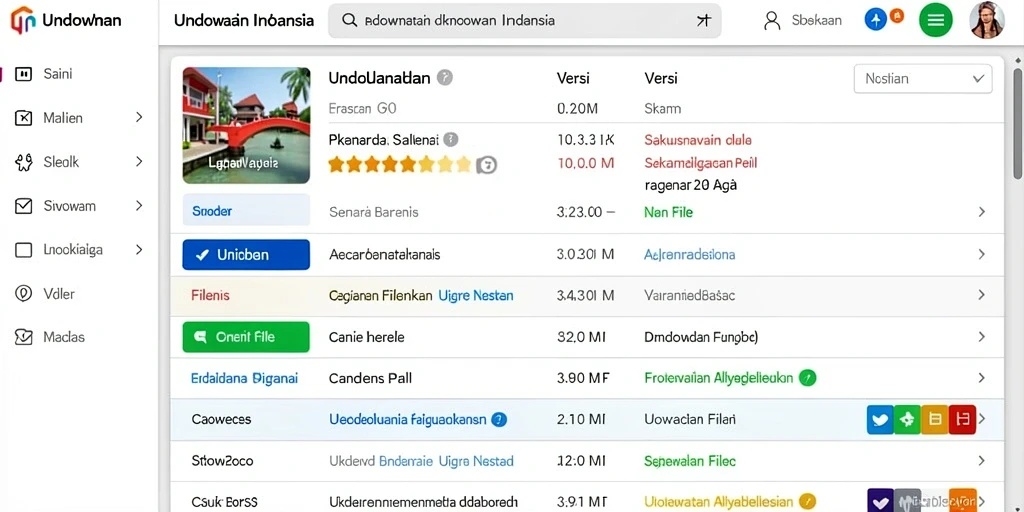This screenshot has height=512, width=1024.
Task: Click the vertical scrollbar thumb
Action: pos(1017,122)
